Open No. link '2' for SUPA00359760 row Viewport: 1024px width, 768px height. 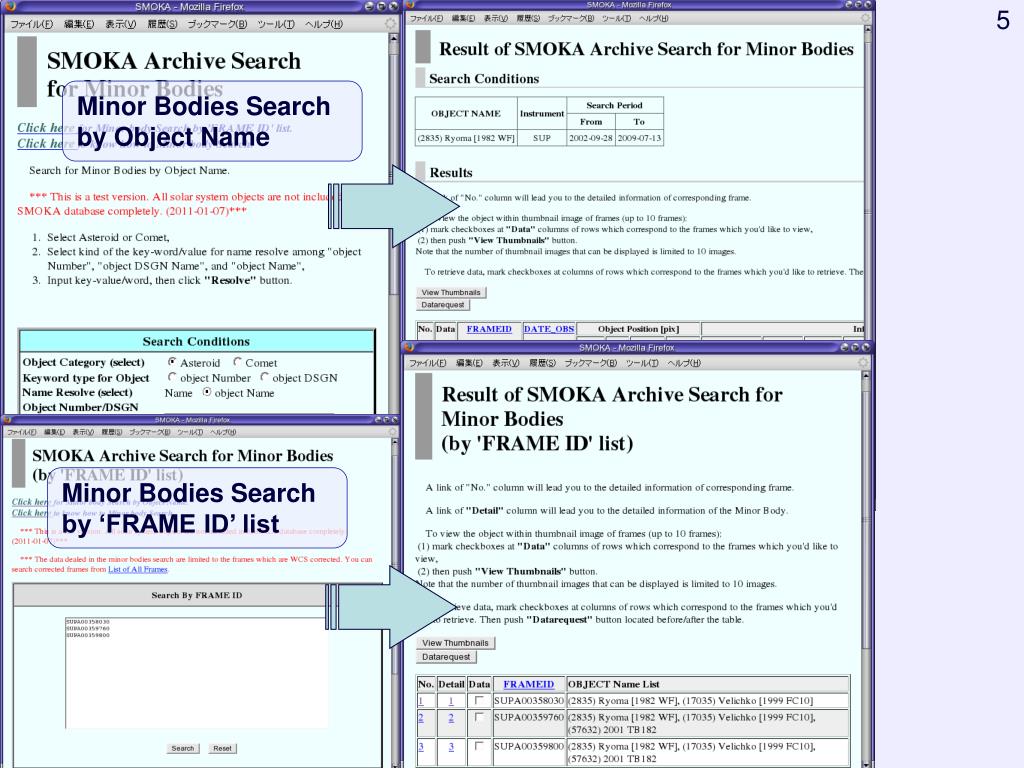421,718
